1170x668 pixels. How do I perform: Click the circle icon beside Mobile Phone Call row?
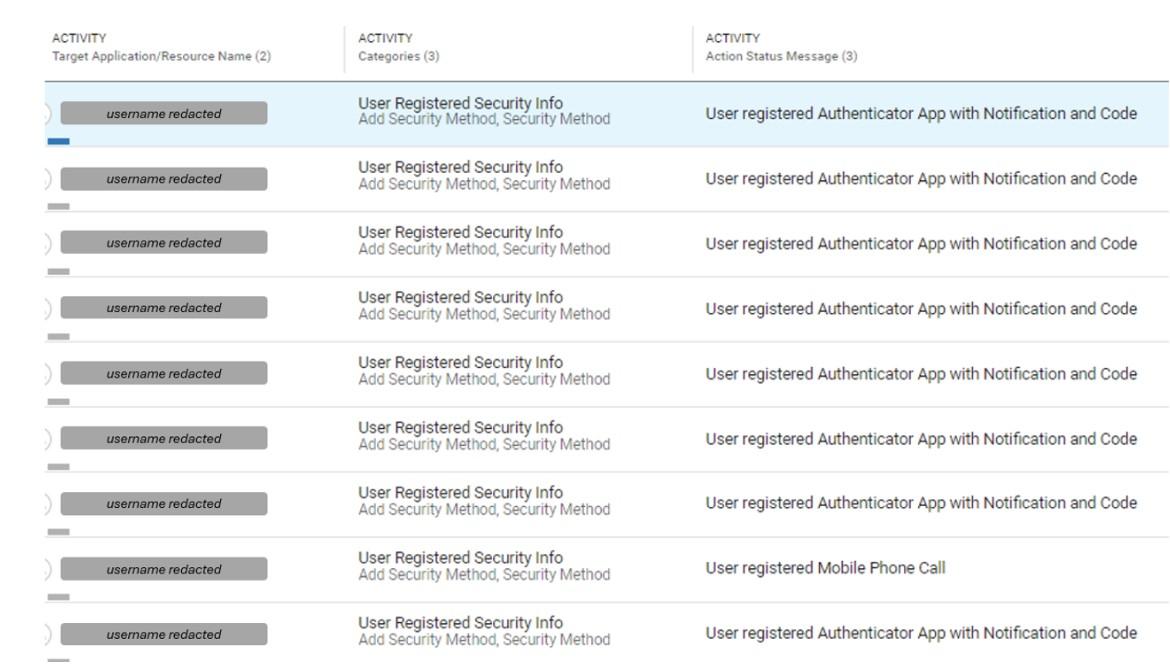(x=49, y=569)
